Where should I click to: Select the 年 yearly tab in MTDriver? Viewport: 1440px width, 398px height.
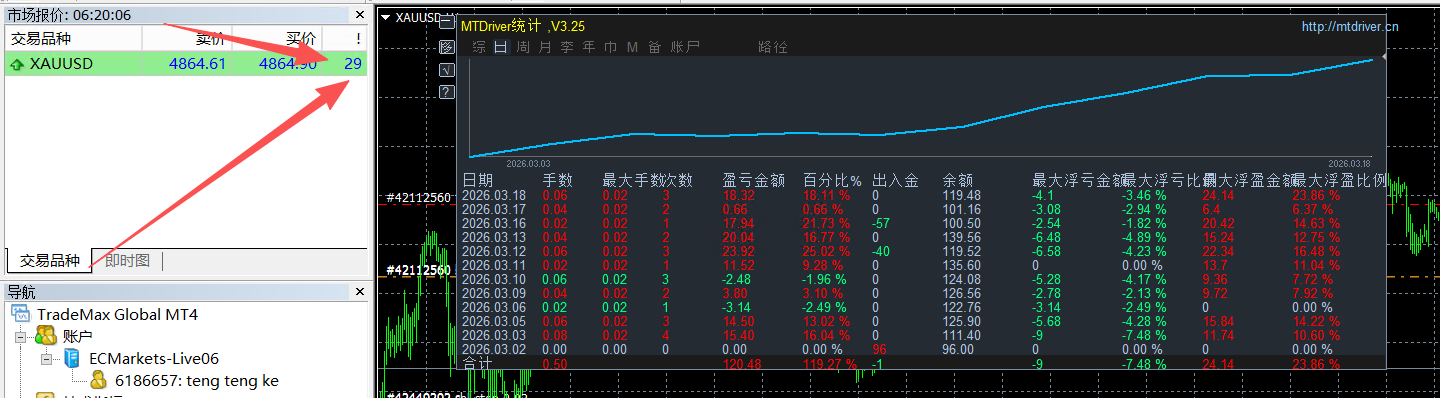pyautogui.click(x=589, y=47)
